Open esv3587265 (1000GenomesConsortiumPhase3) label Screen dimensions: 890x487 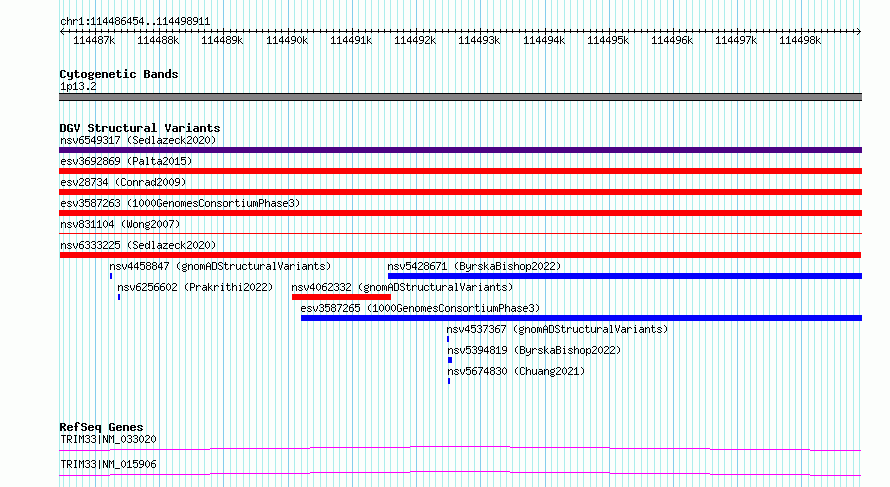420,308
